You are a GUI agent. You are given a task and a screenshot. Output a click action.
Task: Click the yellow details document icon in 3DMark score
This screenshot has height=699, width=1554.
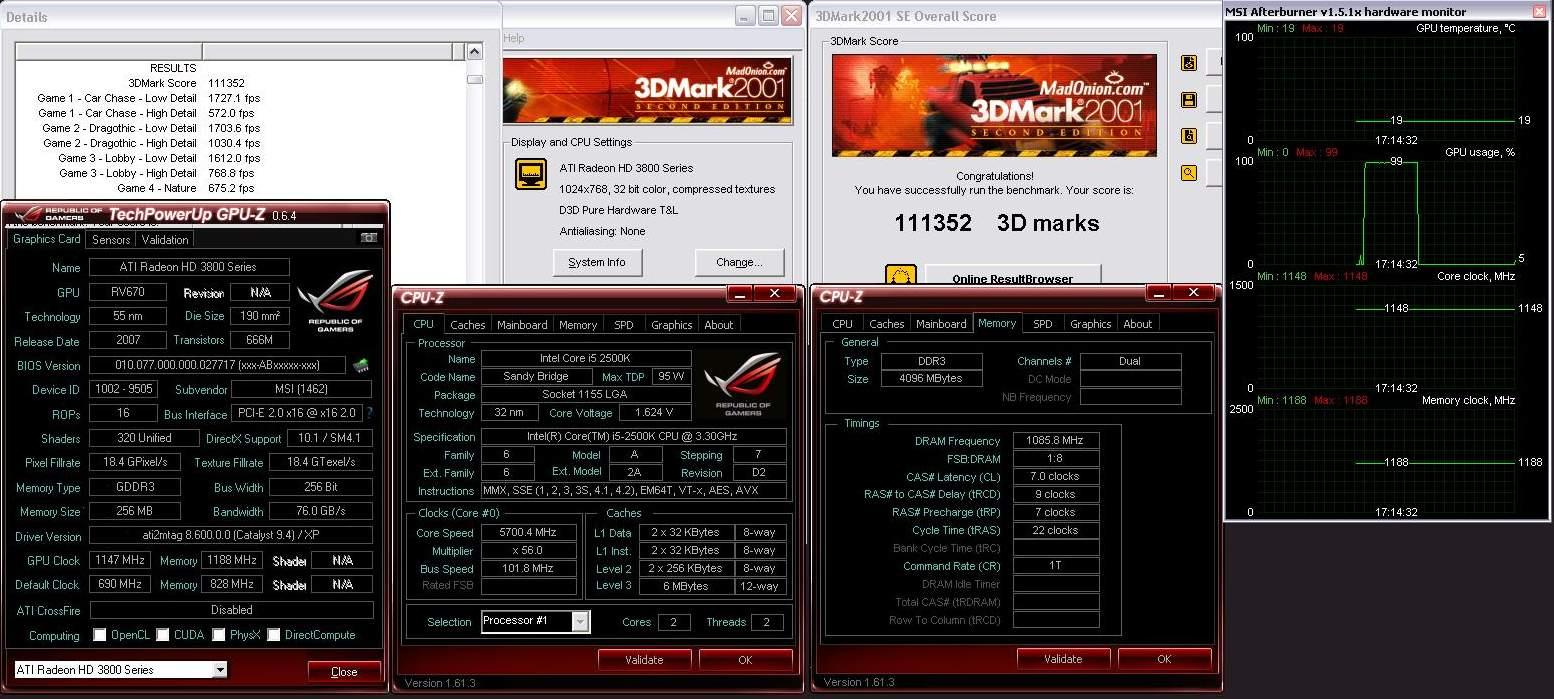pyautogui.click(x=1189, y=136)
